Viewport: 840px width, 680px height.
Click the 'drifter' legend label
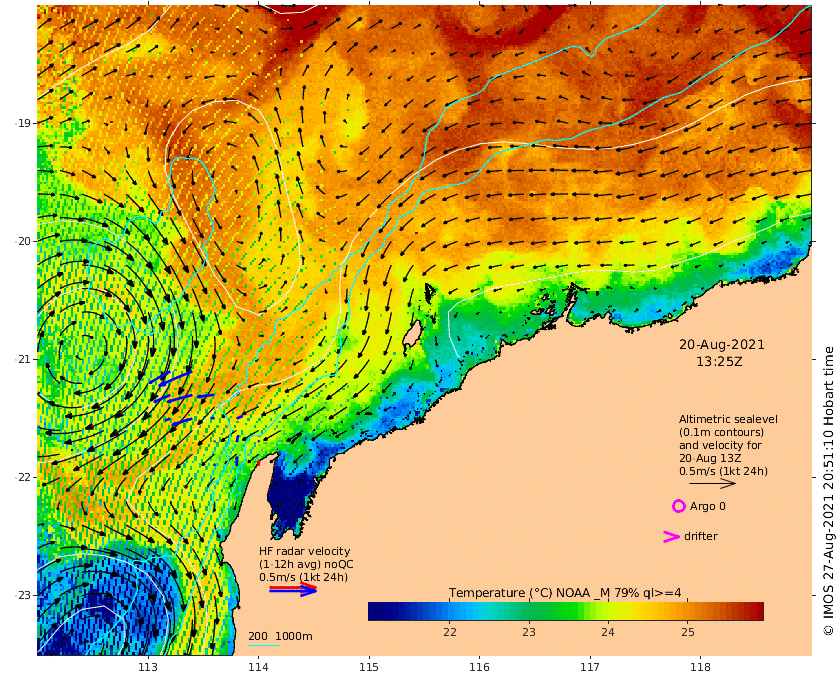(701, 536)
